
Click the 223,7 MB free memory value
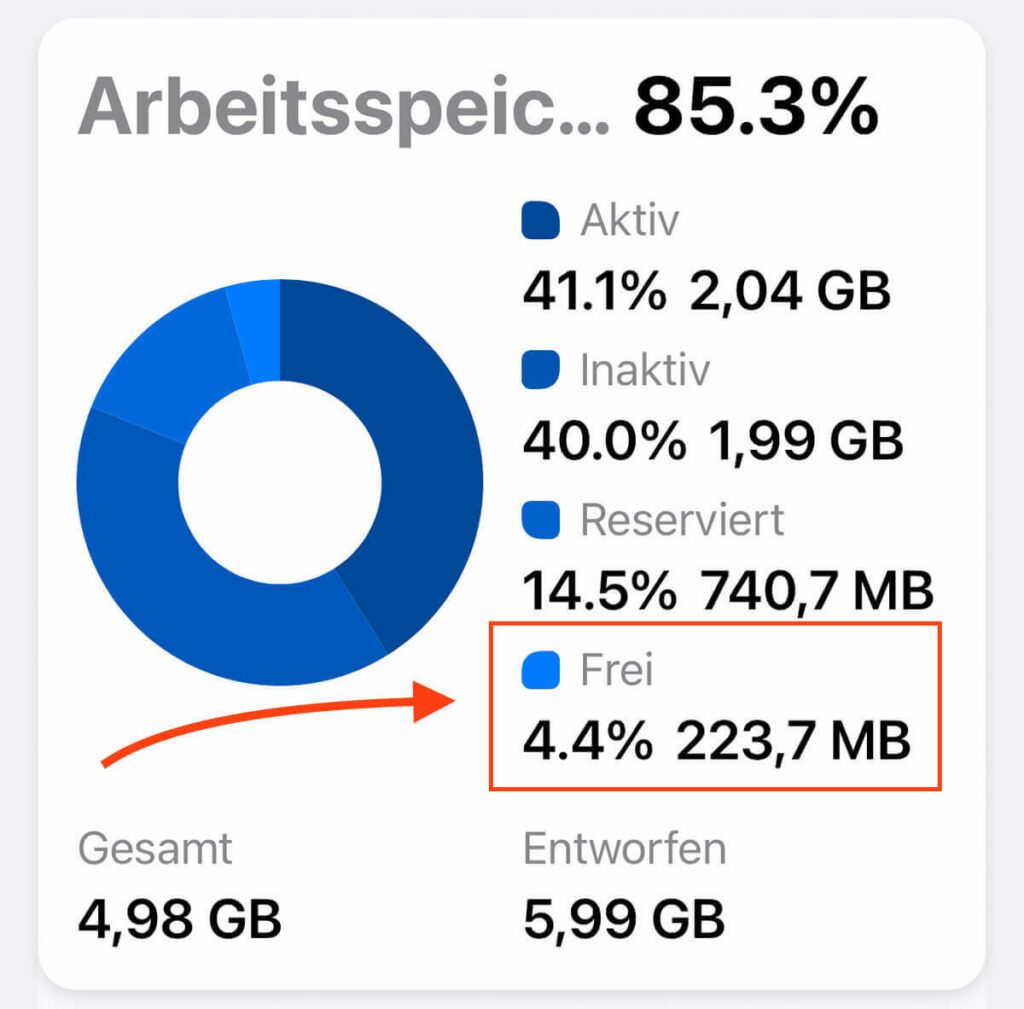(x=795, y=741)
